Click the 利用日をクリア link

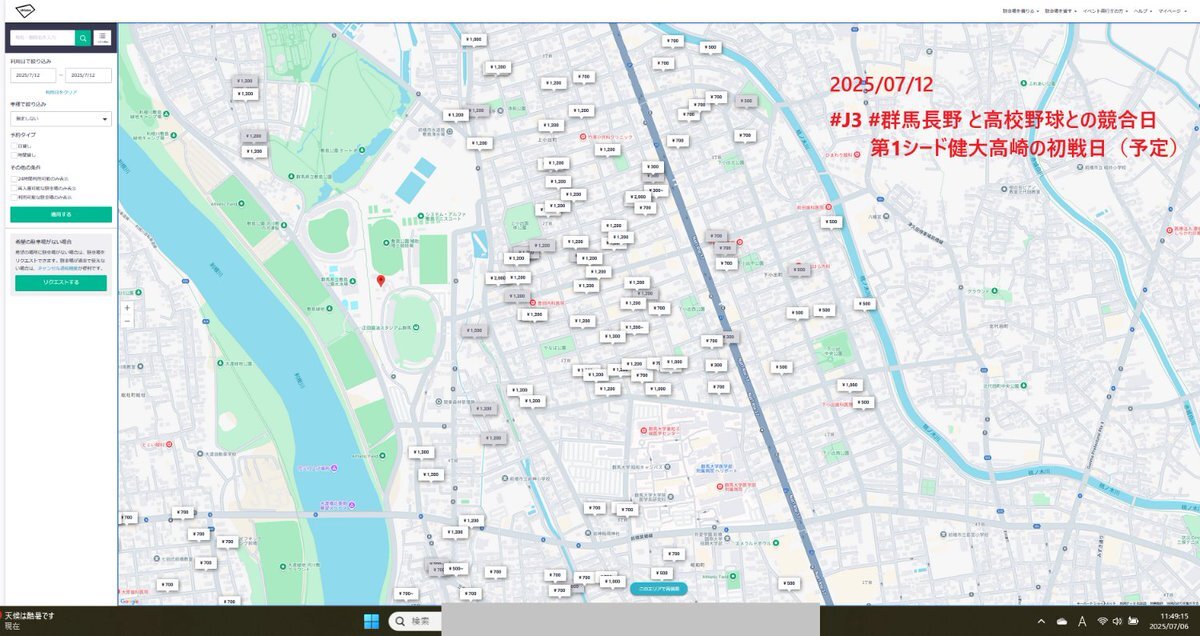click(61, 91)
